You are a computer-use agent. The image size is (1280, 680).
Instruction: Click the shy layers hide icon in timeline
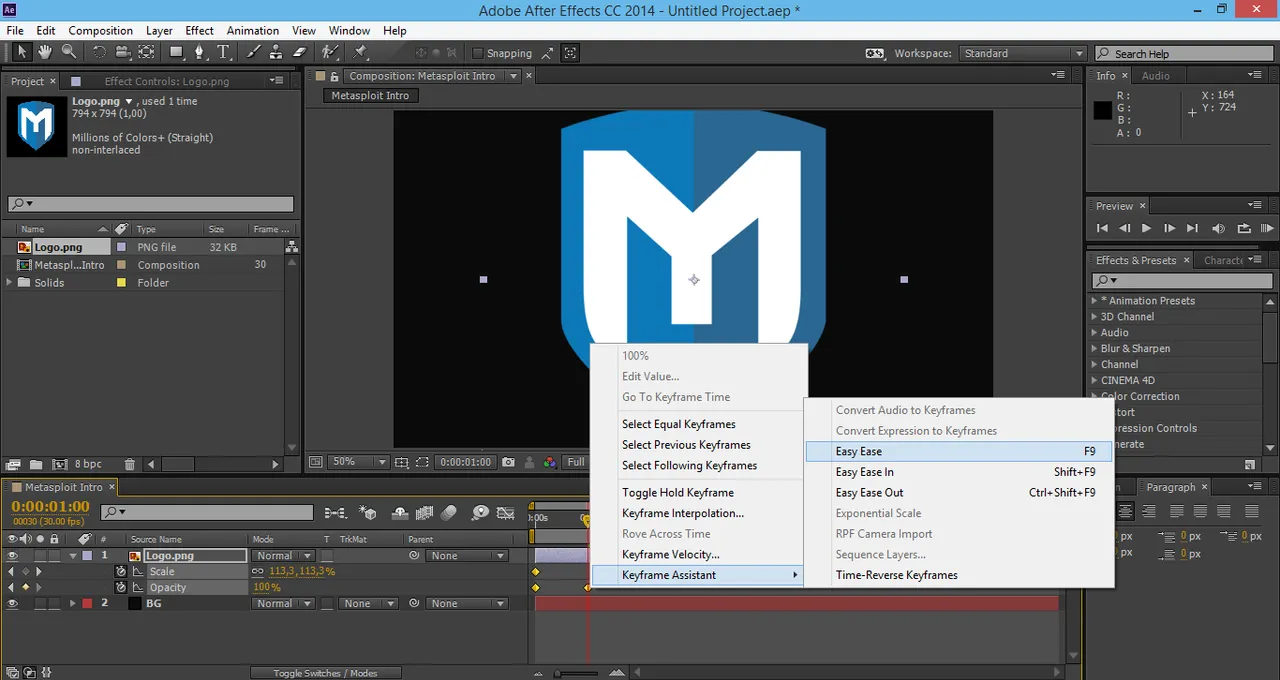coord(400,513)
